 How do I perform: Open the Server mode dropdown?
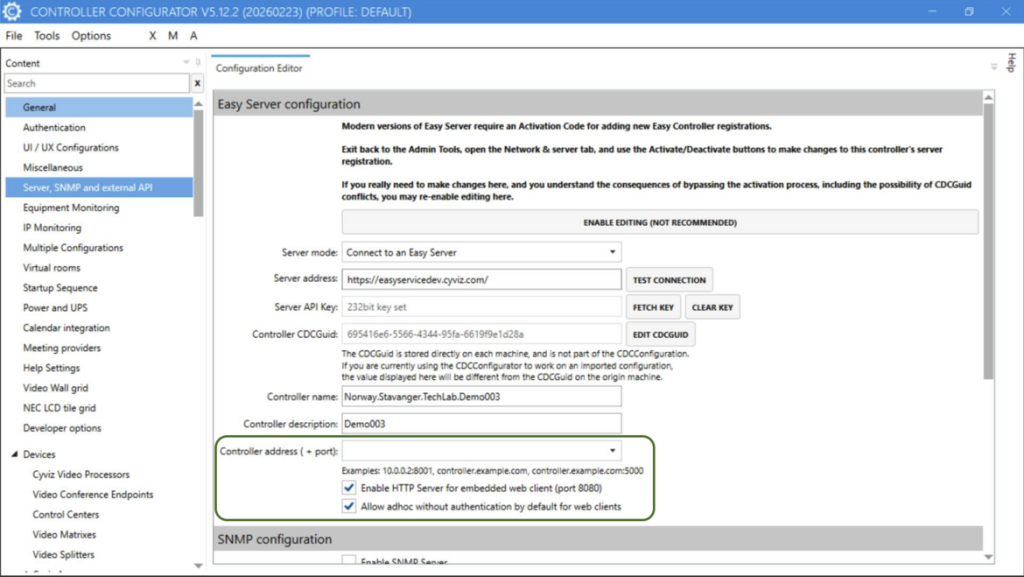coord(481,252)
